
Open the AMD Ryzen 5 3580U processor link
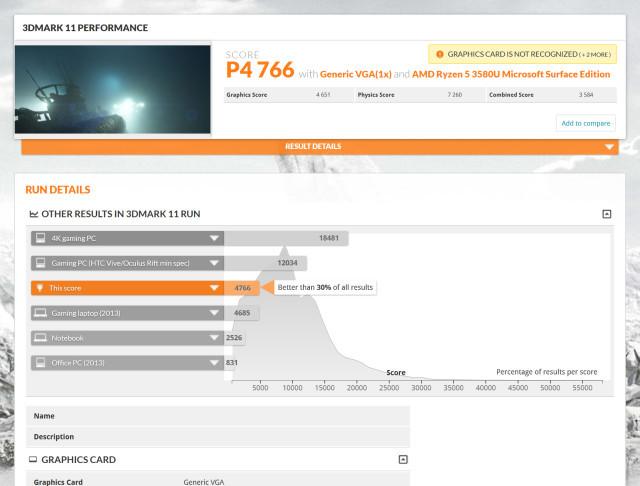click(512, 74)
